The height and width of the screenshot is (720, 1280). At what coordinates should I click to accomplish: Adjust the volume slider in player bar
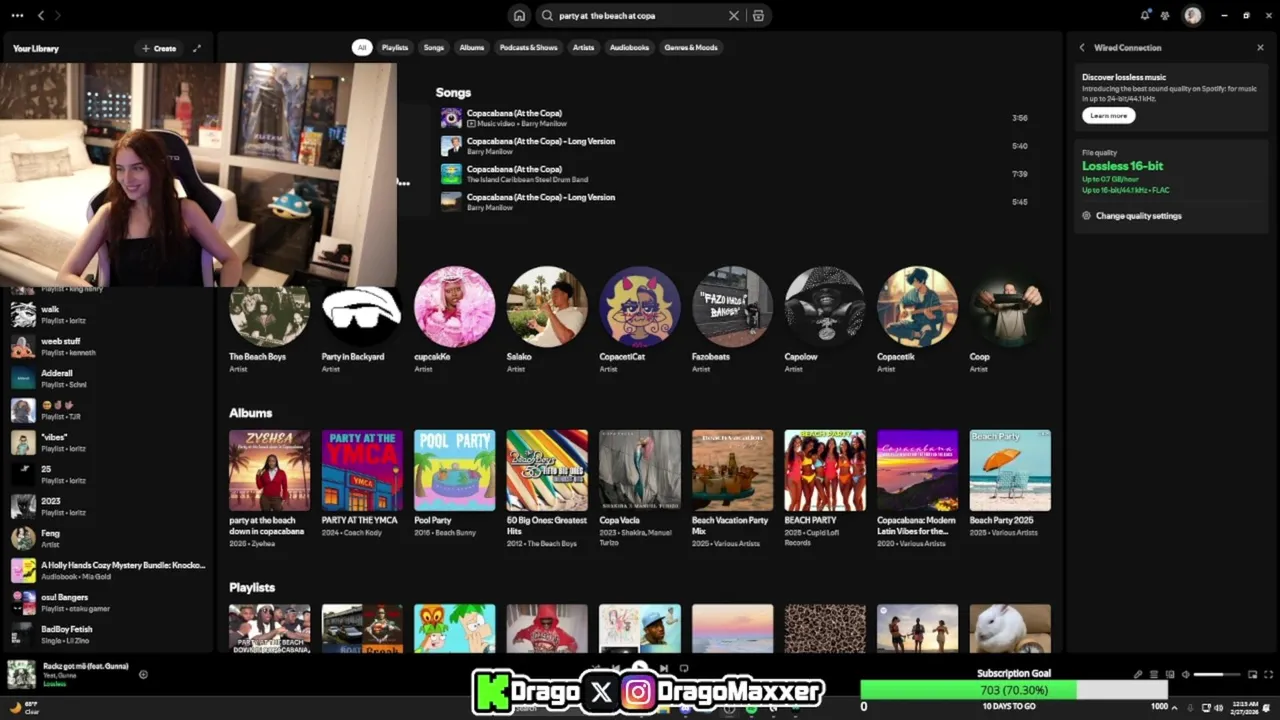pyautogui.click(x=1216, y=674)
